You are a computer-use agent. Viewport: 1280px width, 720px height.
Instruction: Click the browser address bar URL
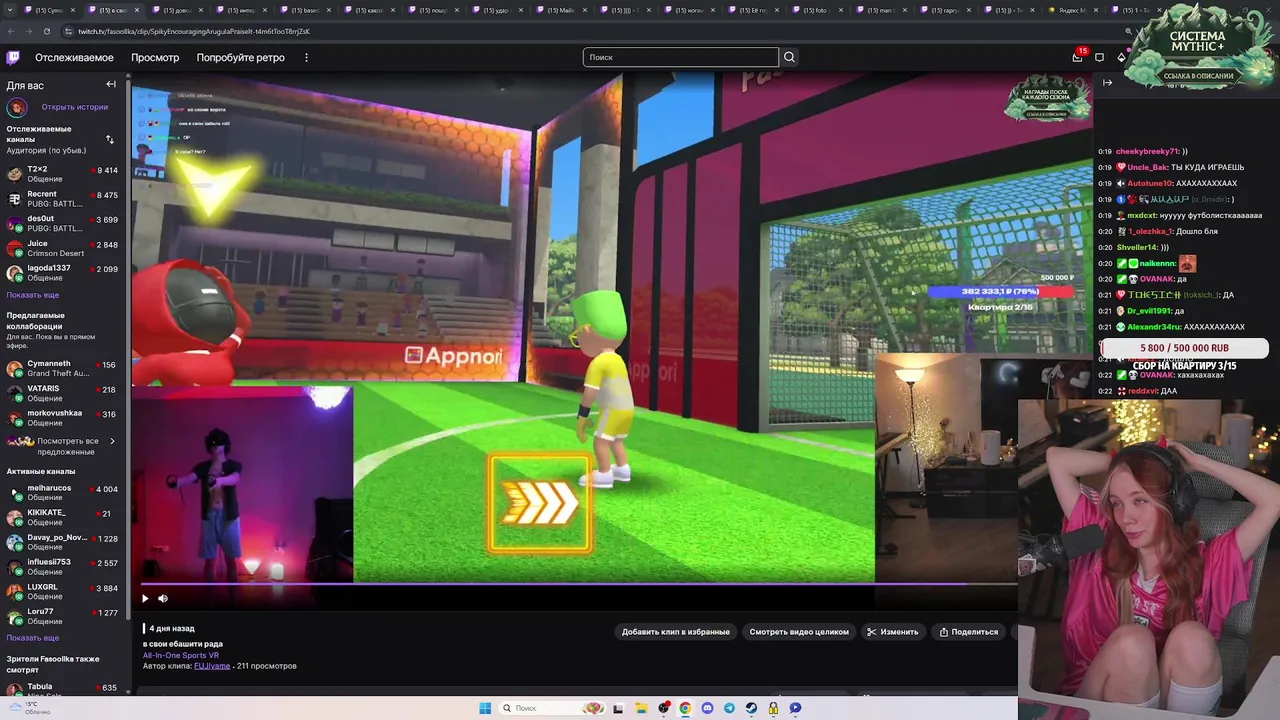tap(194, 31)
